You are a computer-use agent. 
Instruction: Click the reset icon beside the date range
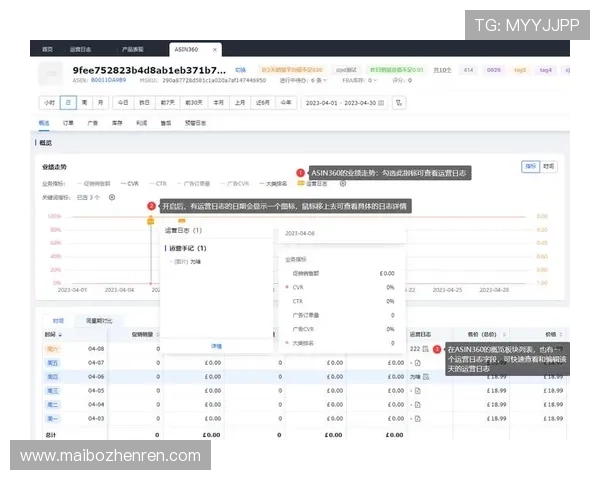tap(400, 102)
